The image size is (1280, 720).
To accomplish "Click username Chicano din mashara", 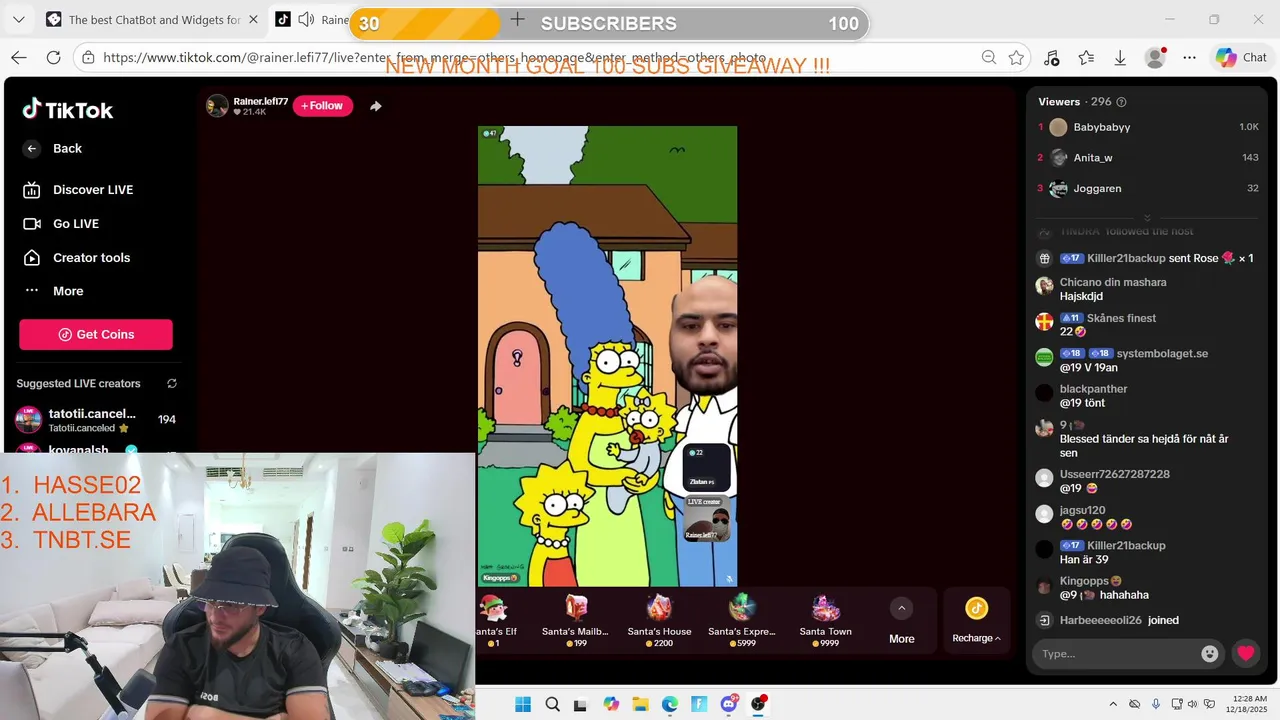I will tap(1113, 282).
